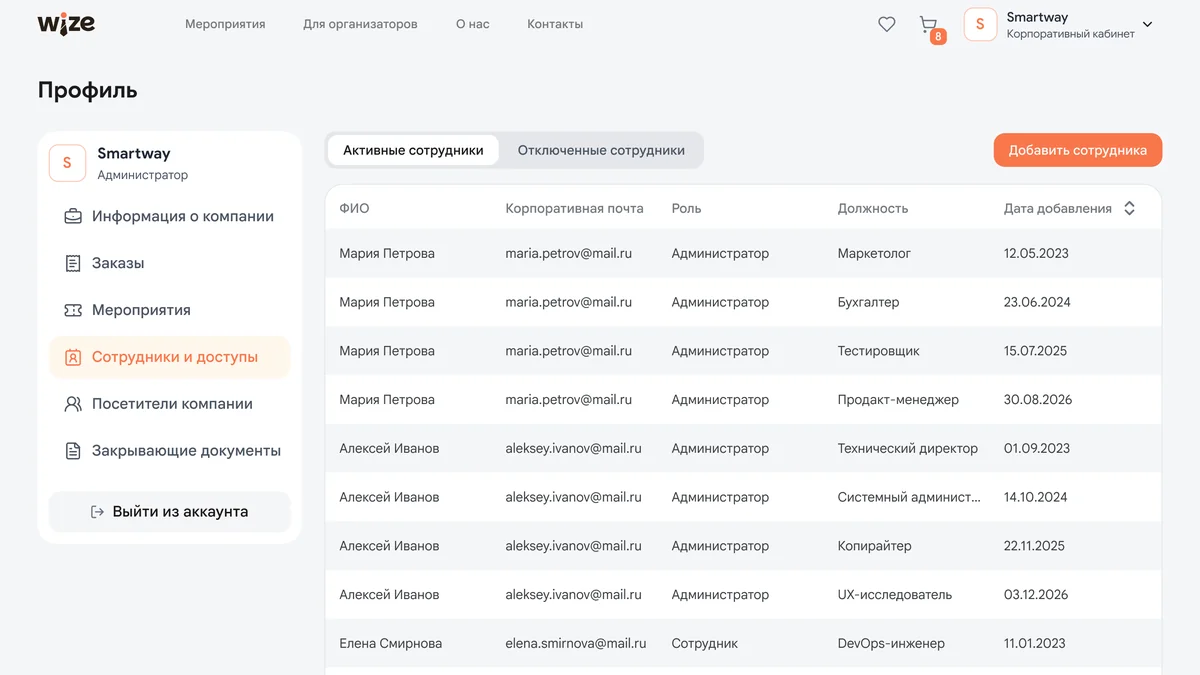1200x675 pixels.
Task: Click the briefcase icon for company information
Action: [73, 216]
